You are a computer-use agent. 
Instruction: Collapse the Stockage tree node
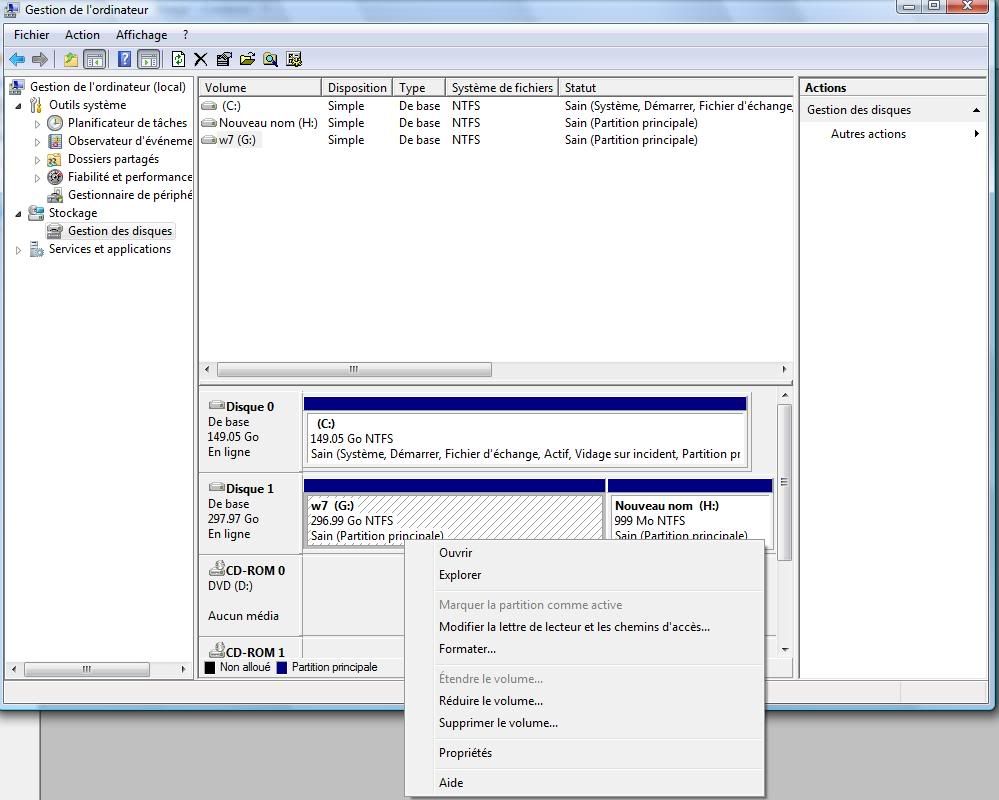coord(19,214)
